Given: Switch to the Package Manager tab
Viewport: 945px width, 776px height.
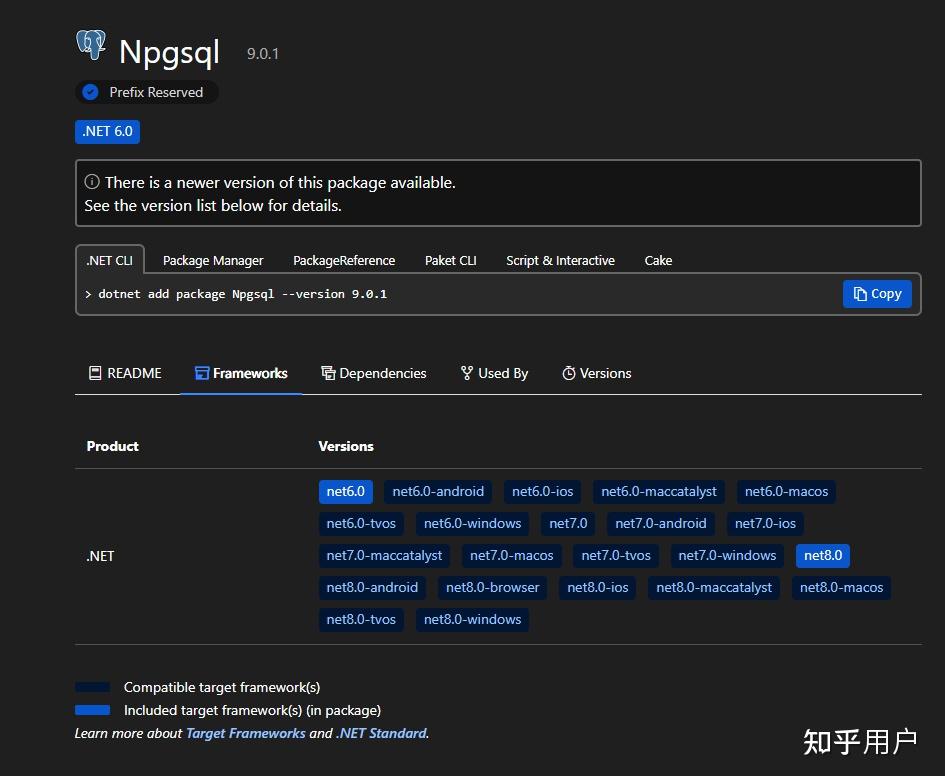Looking at the screenshot, I should [x=212, y=260].
